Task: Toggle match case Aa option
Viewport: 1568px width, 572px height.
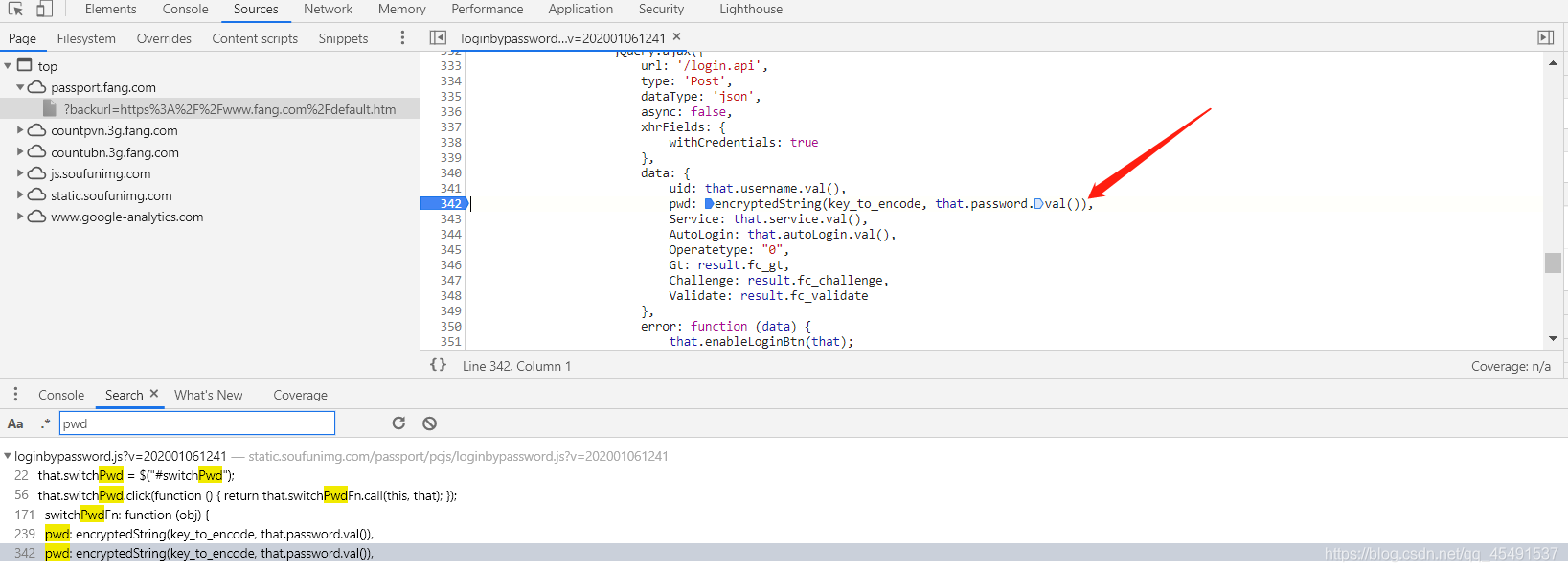Action: [15, 423]
